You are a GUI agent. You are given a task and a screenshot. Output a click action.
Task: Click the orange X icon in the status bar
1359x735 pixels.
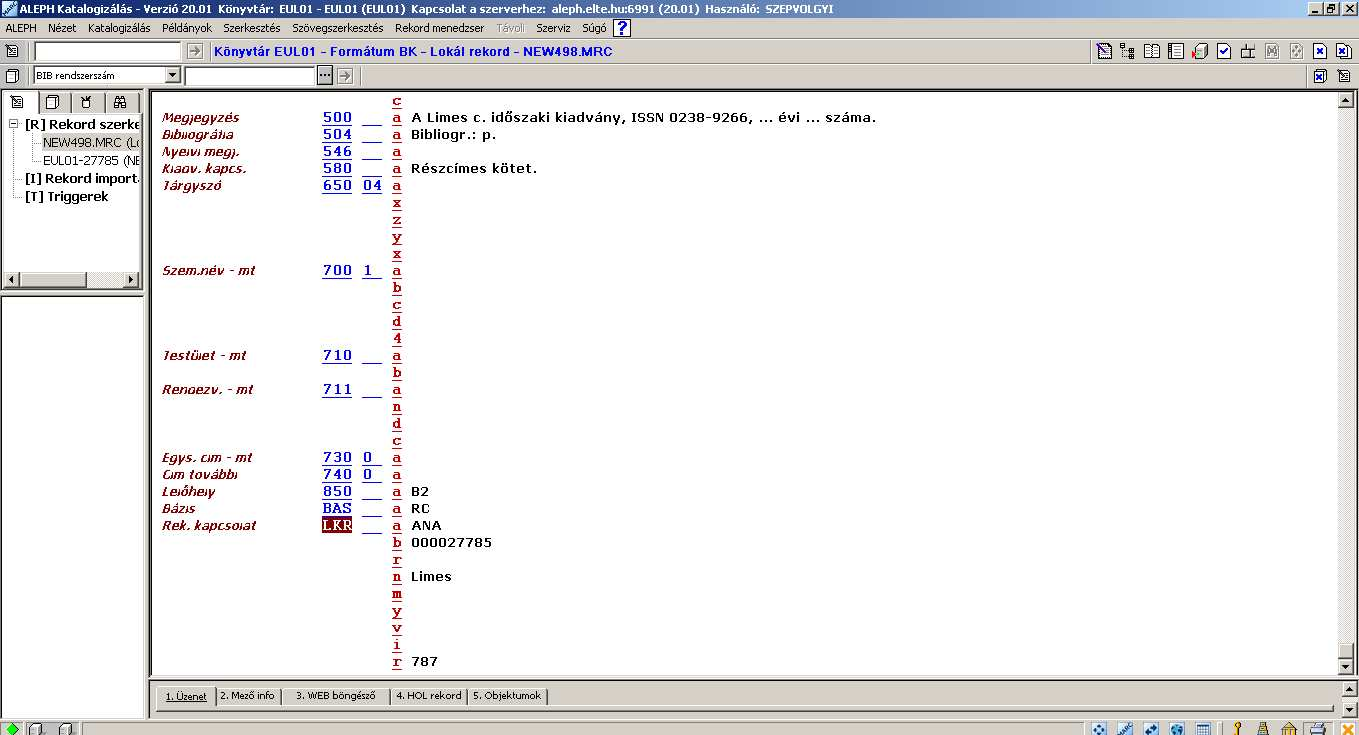click(1347, 728)
